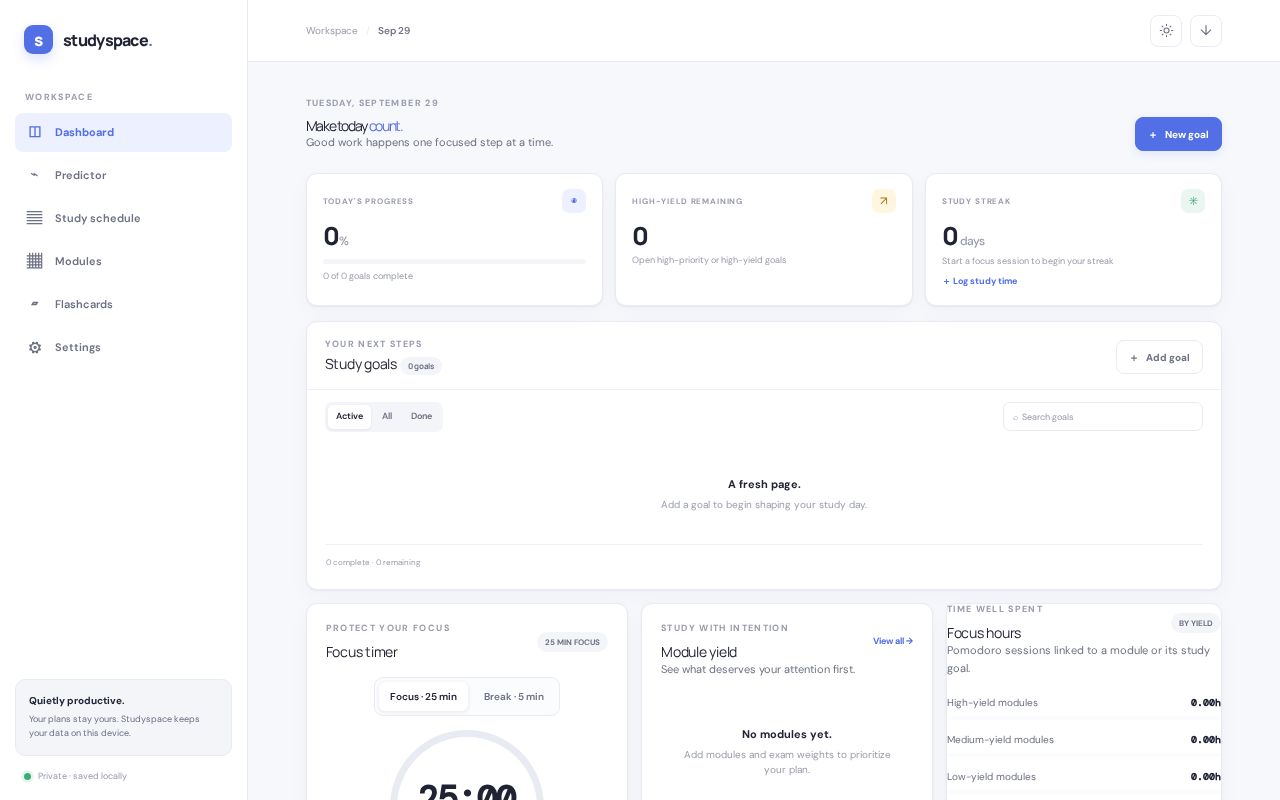Click the Sep 29 breadcrumb
The image size is (1280, 800).
pos(394,31)
